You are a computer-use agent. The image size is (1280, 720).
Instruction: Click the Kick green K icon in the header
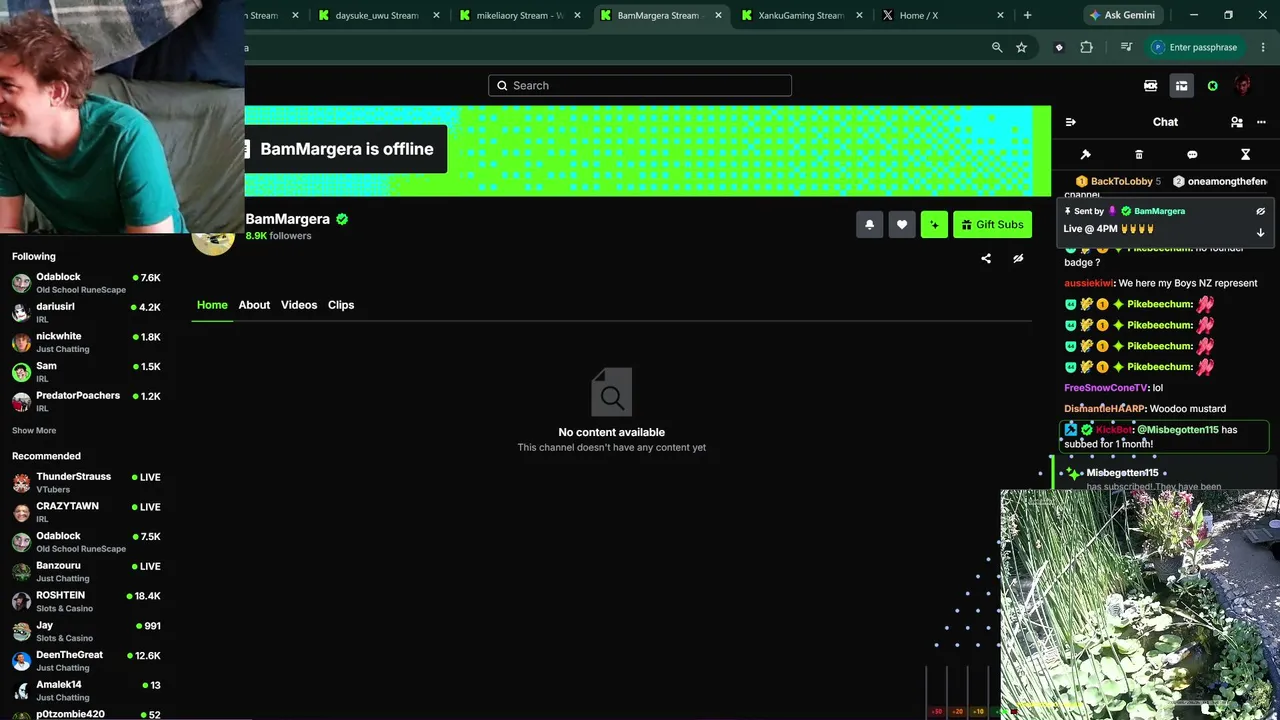(x=1213, y=86)
